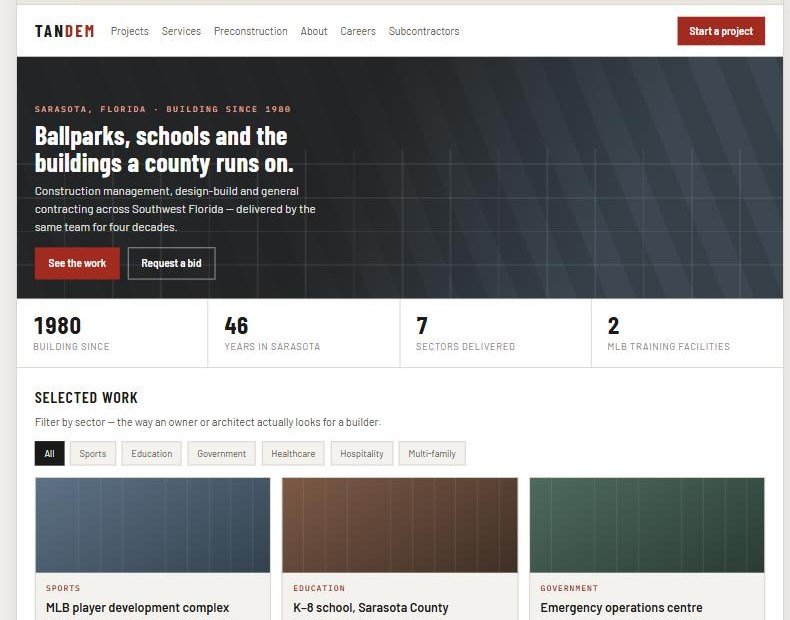The height and width of the screenshot is (620, 790).
Task: Click the Start a project button
Action: 721,31
